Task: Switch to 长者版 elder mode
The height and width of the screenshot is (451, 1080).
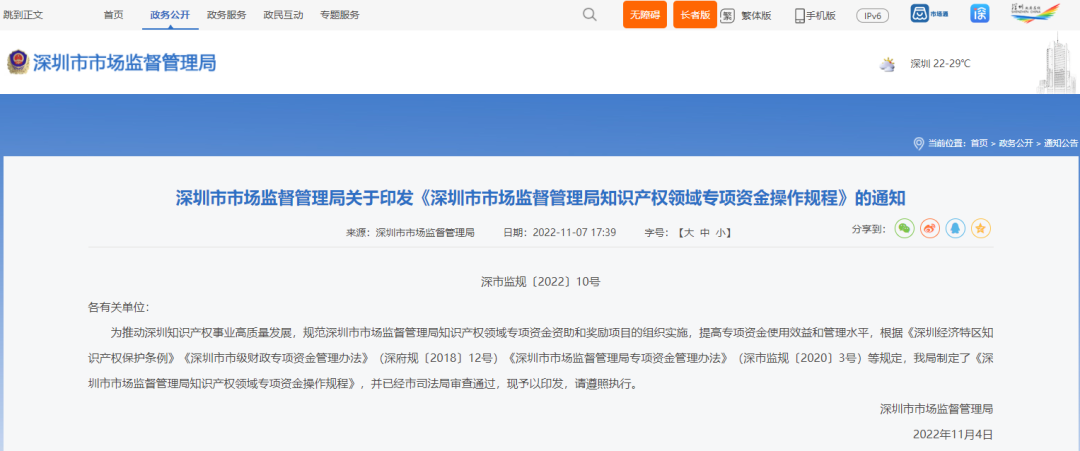Action: [695, 14]
